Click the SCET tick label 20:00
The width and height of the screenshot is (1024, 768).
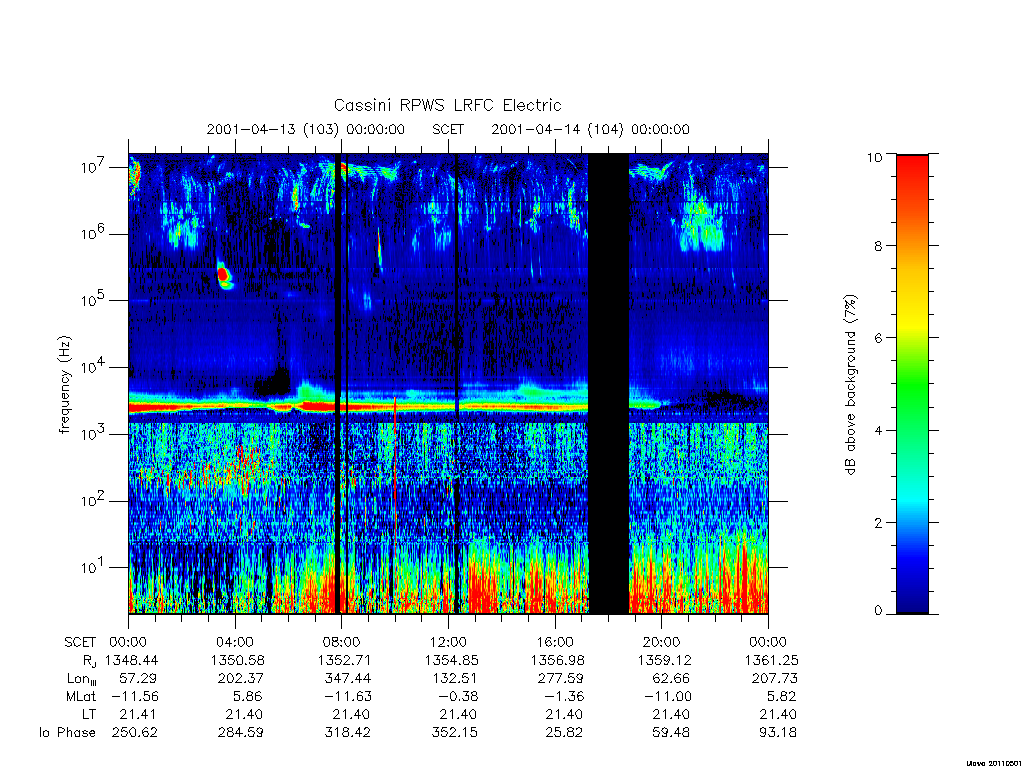(661, 642)
